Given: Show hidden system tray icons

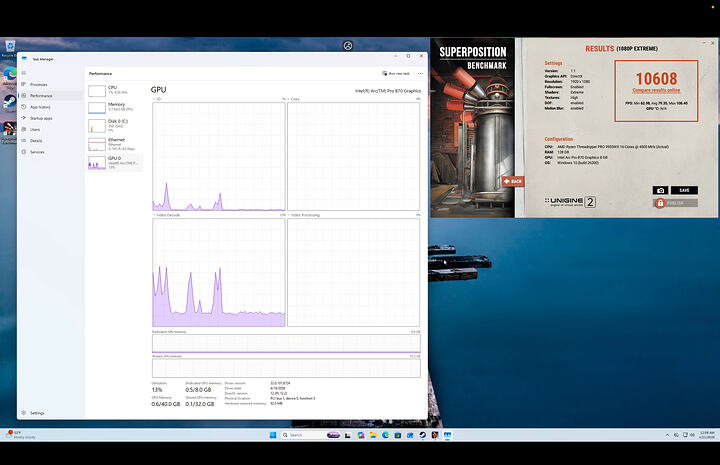Looking at the screenshot, I should [667, 435].
